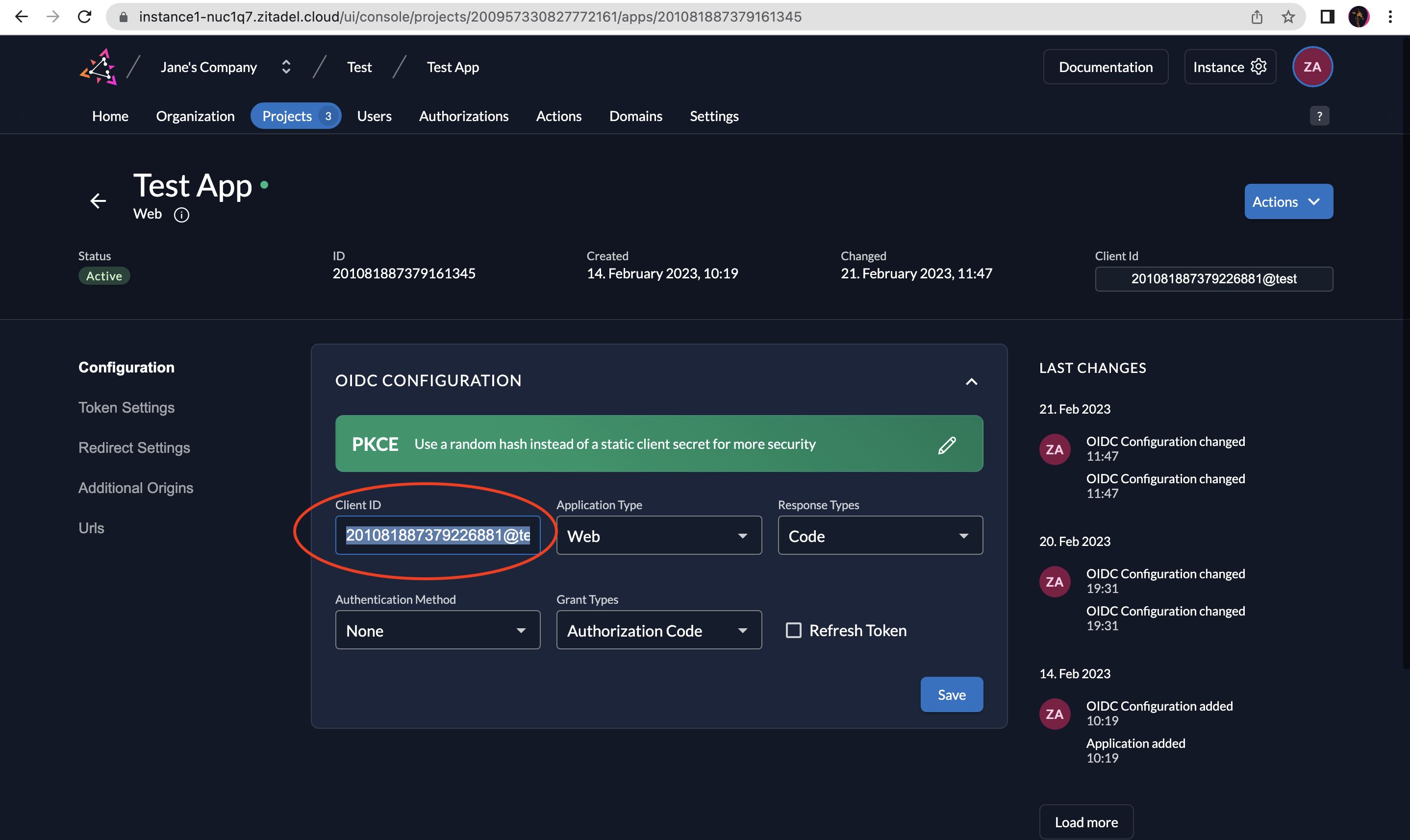The image size is (1410, 840).
Task: Click the share icon in the browser toolbar
Action: (x=1257, y=17)
